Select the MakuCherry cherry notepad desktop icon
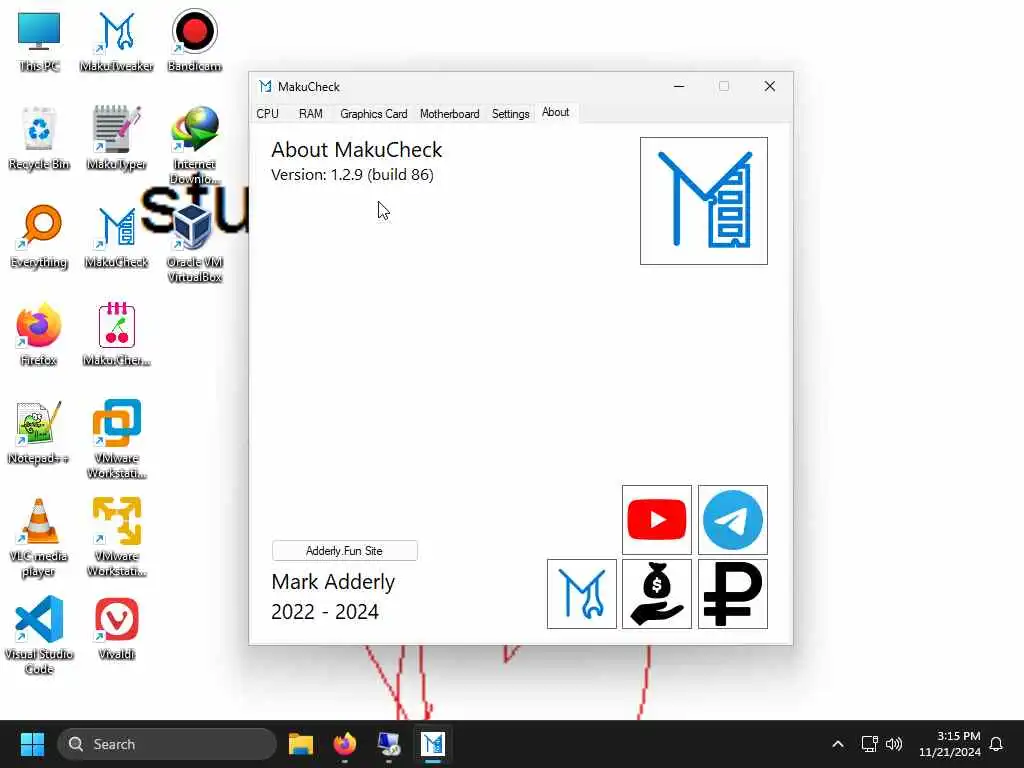This screenshot has width=1024, height=768. pos(117,334)
